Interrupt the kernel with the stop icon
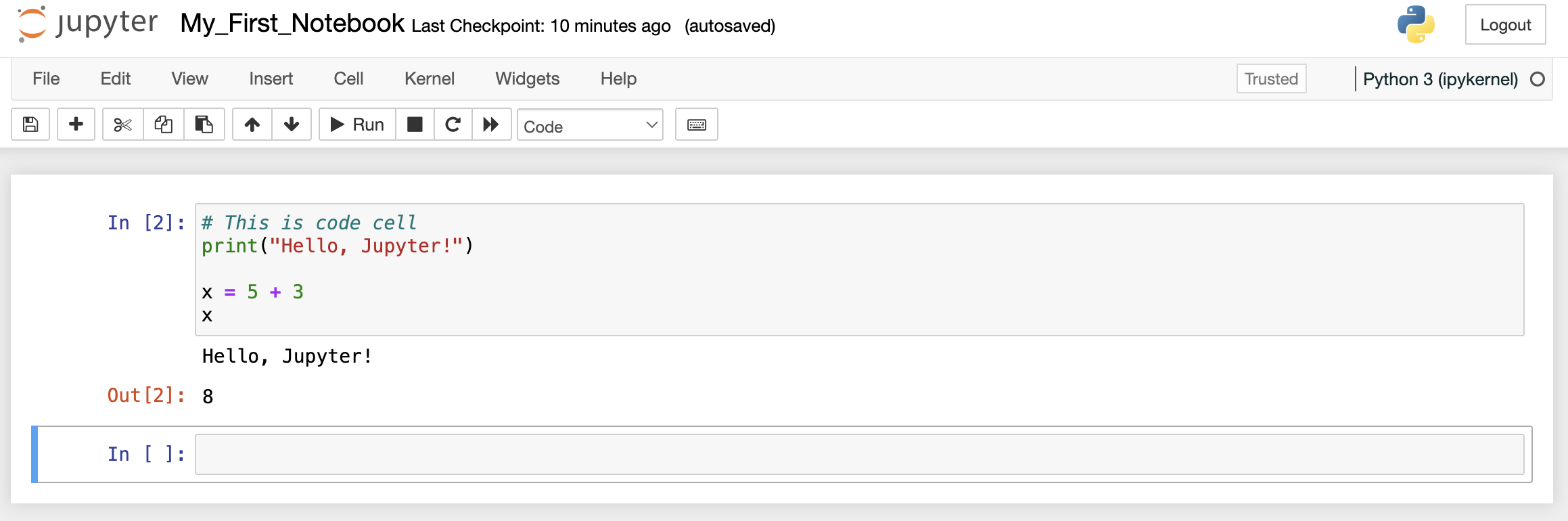This screenshot has width=1568, height=521. tap(415, 124)
